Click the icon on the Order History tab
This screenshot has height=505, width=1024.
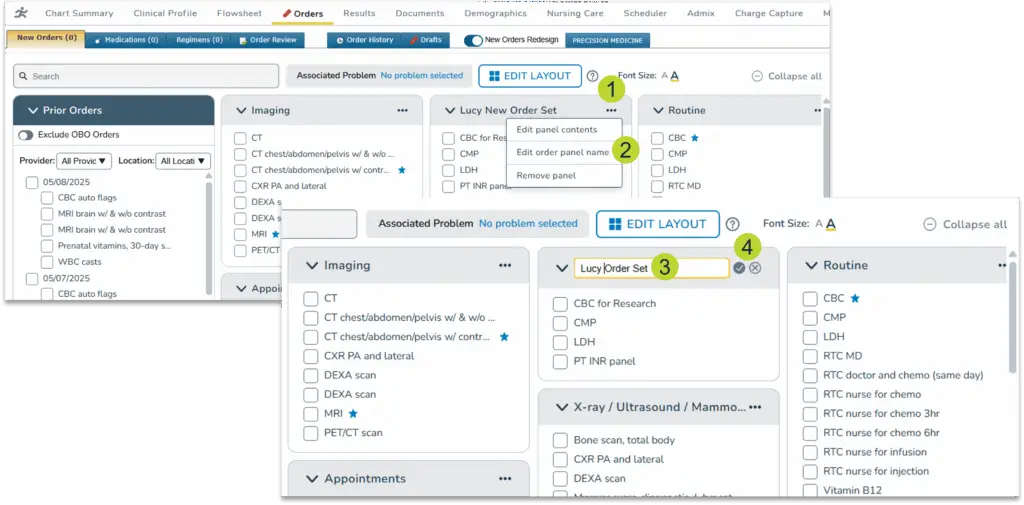click(338, 40)
